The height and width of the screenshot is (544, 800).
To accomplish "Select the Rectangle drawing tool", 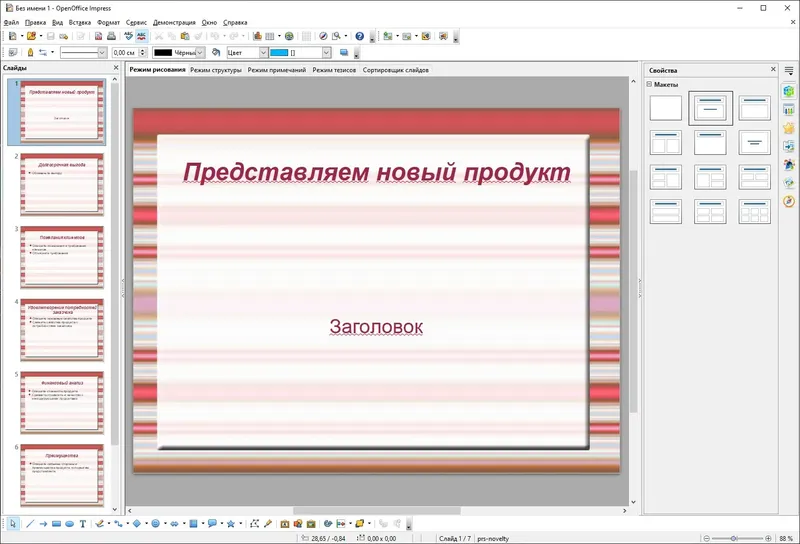I will [57, 524].
